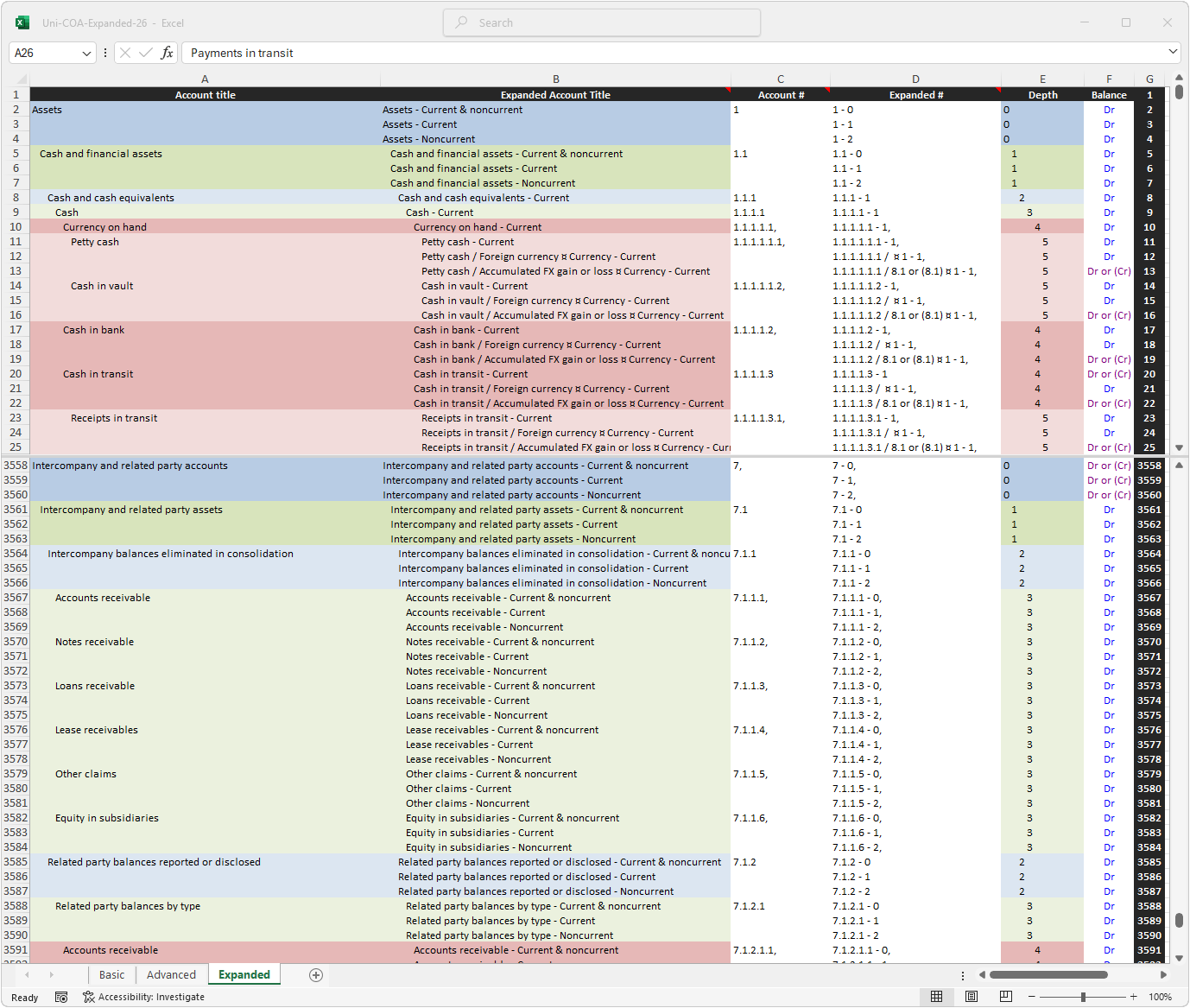Confirm entry with checkmark icon
The width and height of the screenshot is (1190, 1008).
(x=146, y=53)
